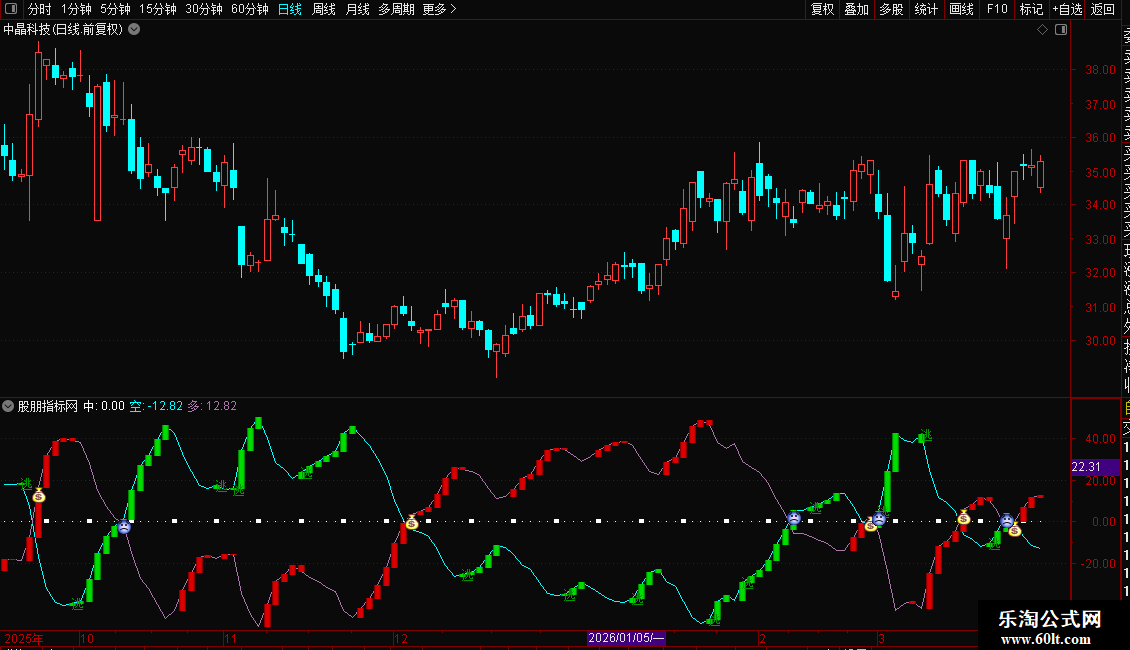Viewport: 1130px width, 650px height.
Task: Click the 2025年 label on time axis
Action: pyautogui.click(x=24, y=638)
